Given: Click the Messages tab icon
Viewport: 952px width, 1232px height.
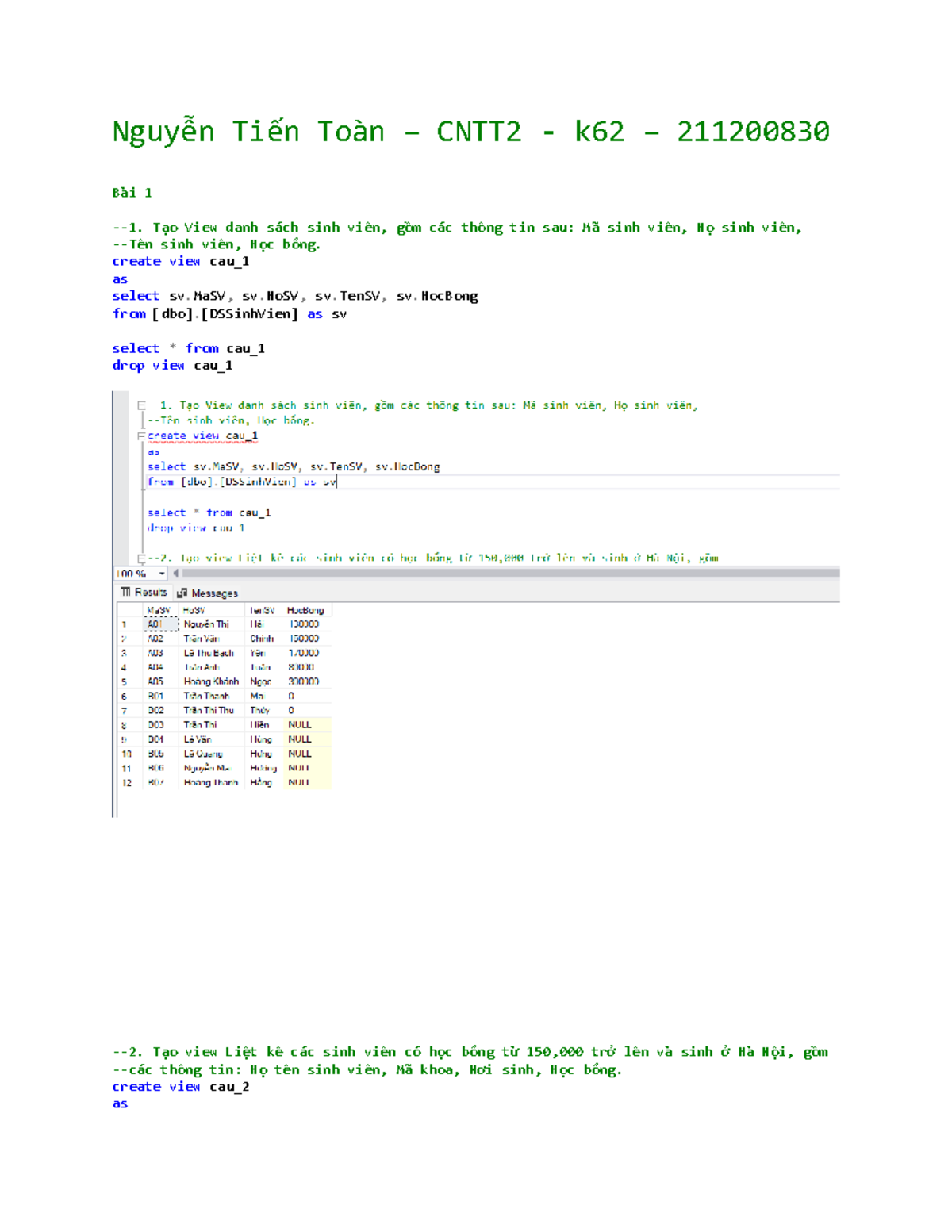Looking at the screenshot, I should coord(182,593).
